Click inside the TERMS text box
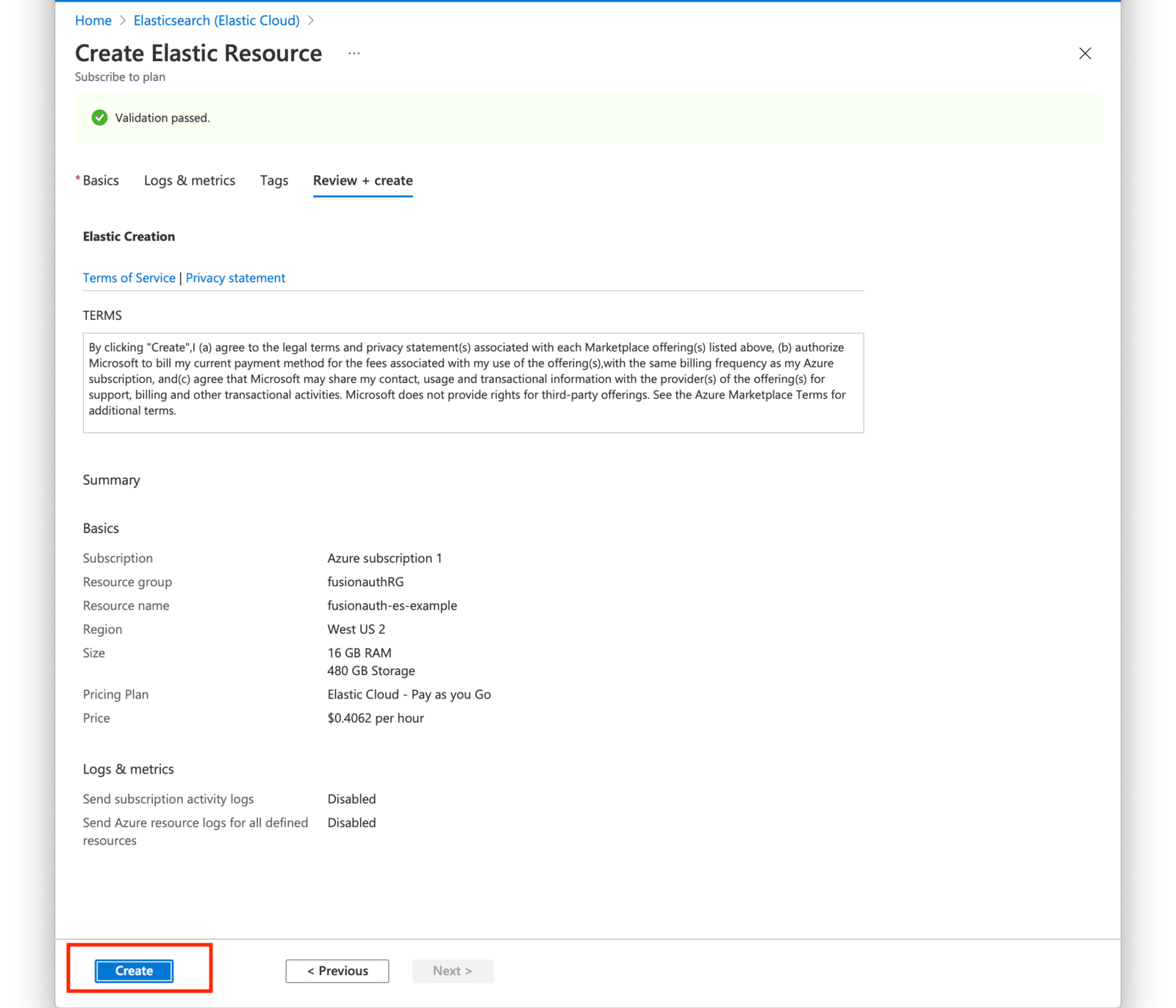The height and width of the screenshot is (1008, 1176). coord(473,383)
